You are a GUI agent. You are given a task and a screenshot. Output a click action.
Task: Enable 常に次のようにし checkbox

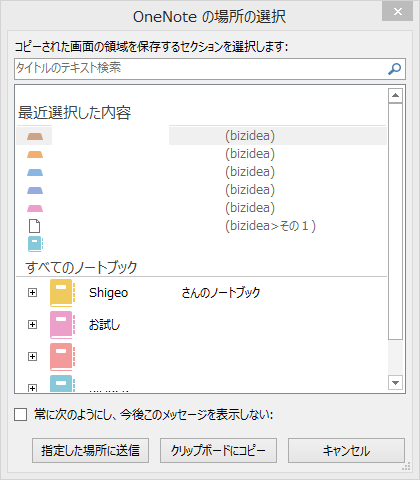(x=21, y=415)
